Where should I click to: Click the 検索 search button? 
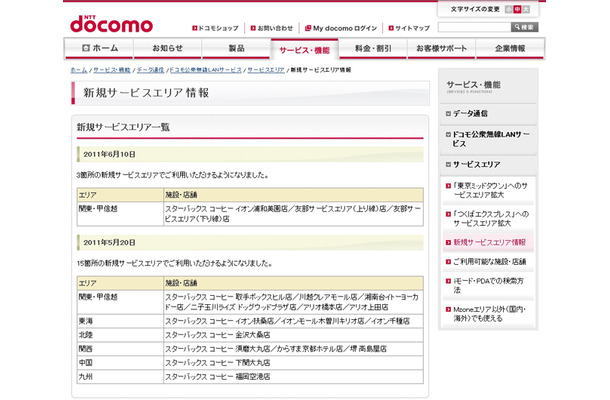tap(524, 27)
